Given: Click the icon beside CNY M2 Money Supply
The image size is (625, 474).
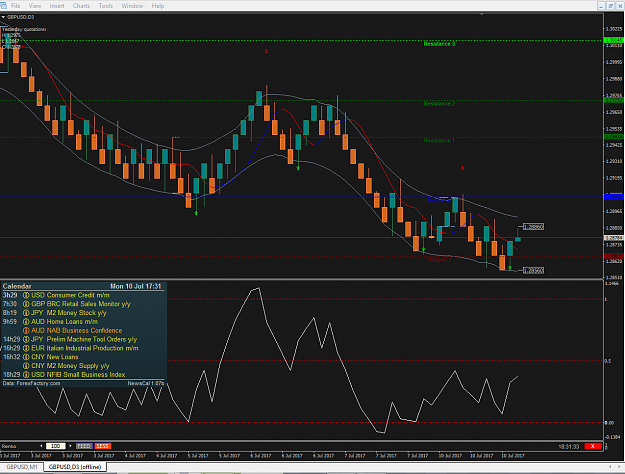Looking at the screenshot, I should pyautogui.click(x=26, y=366).
